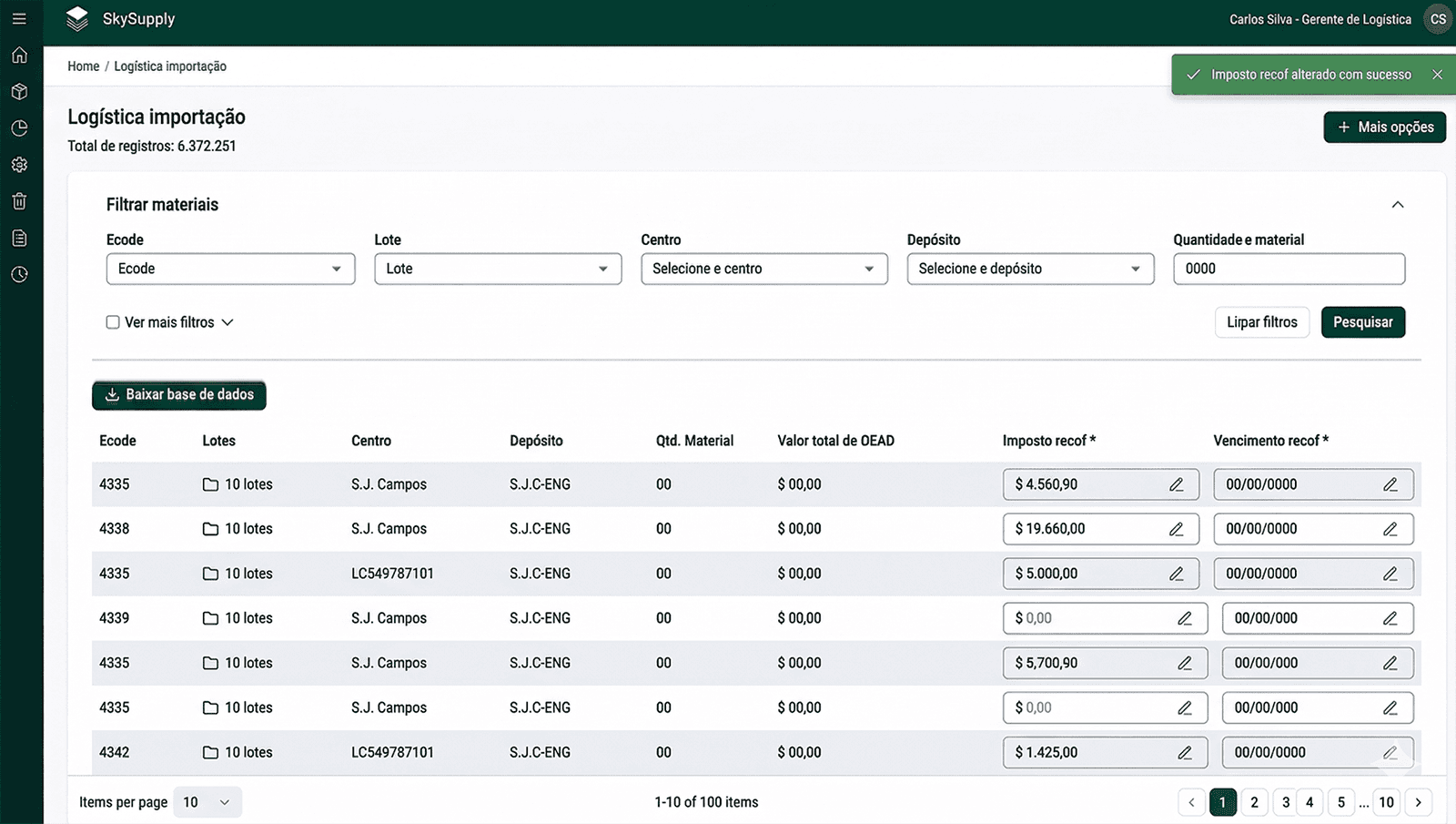Go to the Home breadcrumb link
1456x824 pixels.
[83, 66]
